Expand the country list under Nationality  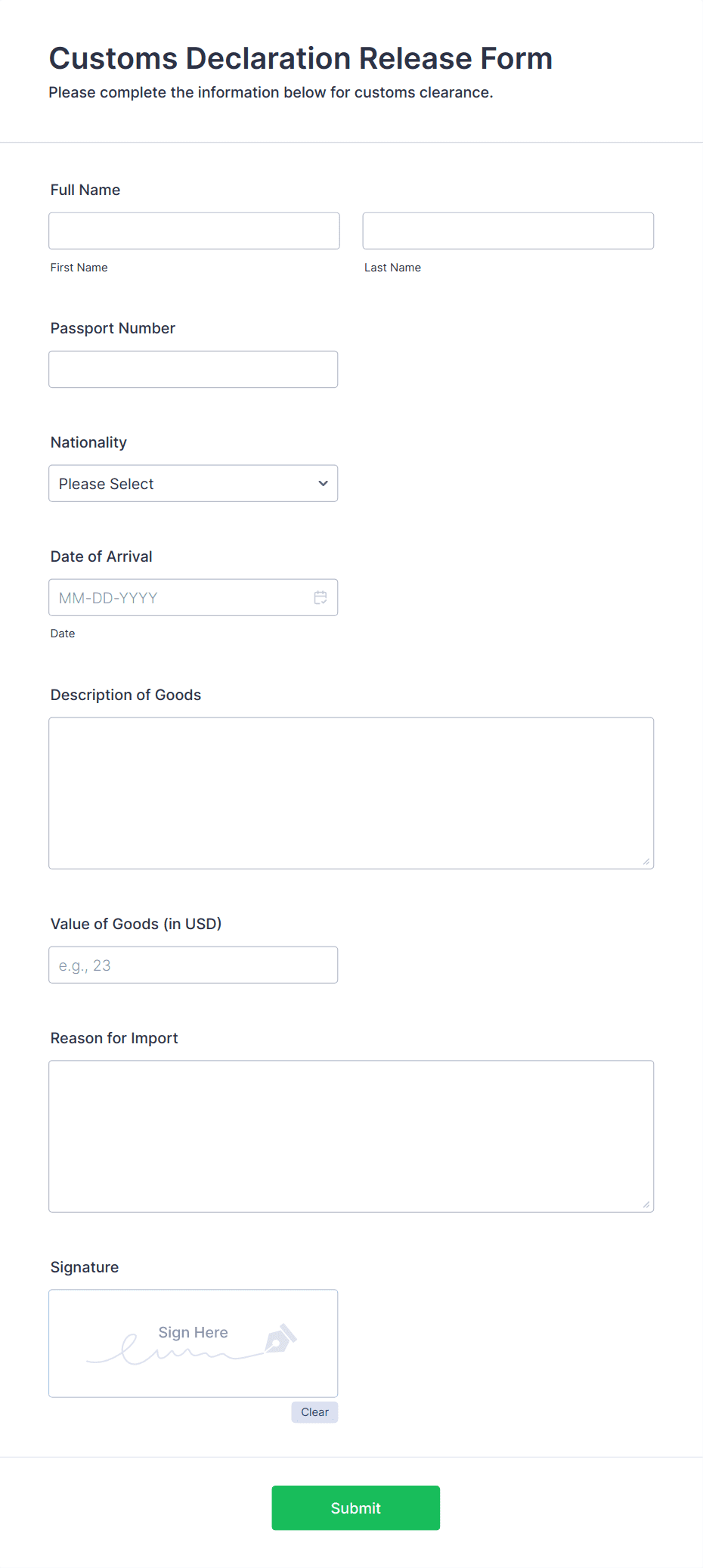coord(193,483)
